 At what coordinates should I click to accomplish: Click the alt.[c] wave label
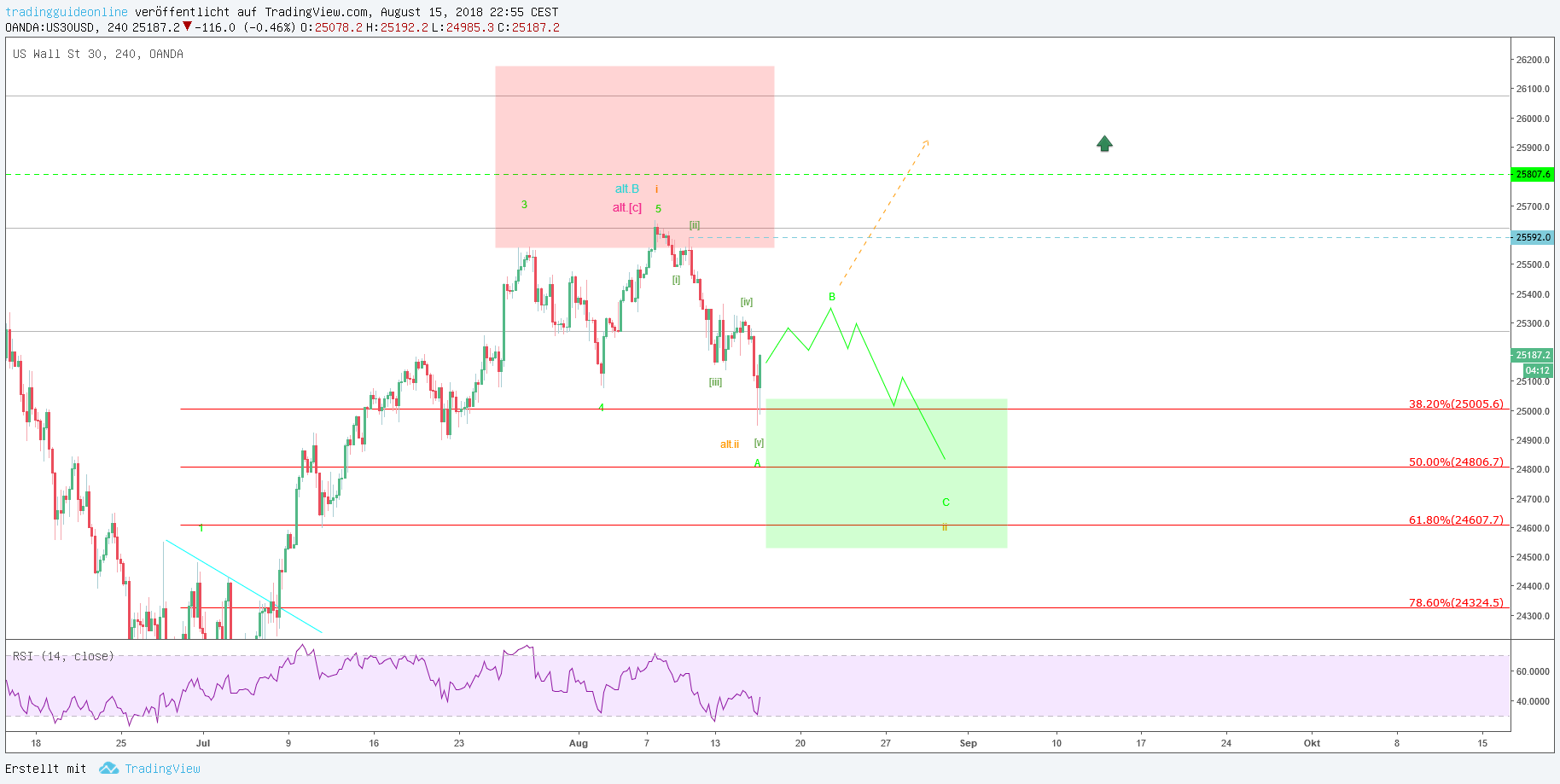pyautogui.click(x=627, y=207)
